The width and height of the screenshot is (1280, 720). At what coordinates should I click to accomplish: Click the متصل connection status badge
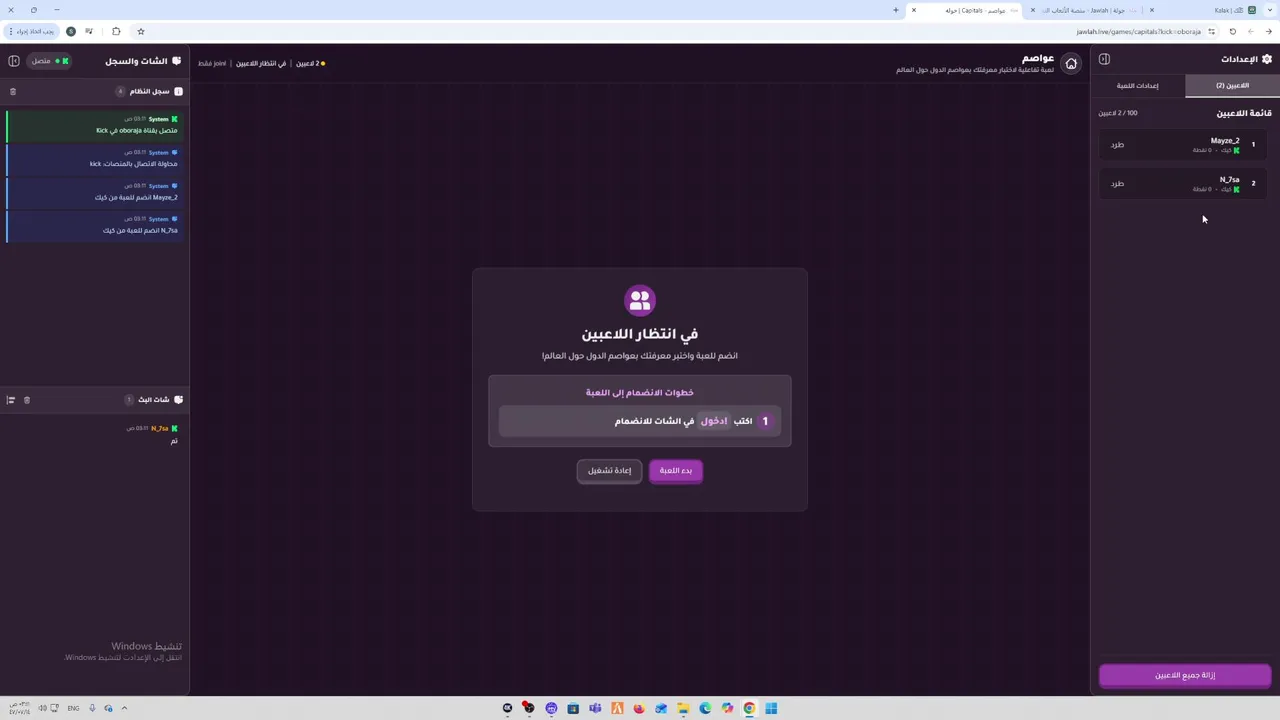[x=50, y=61]
